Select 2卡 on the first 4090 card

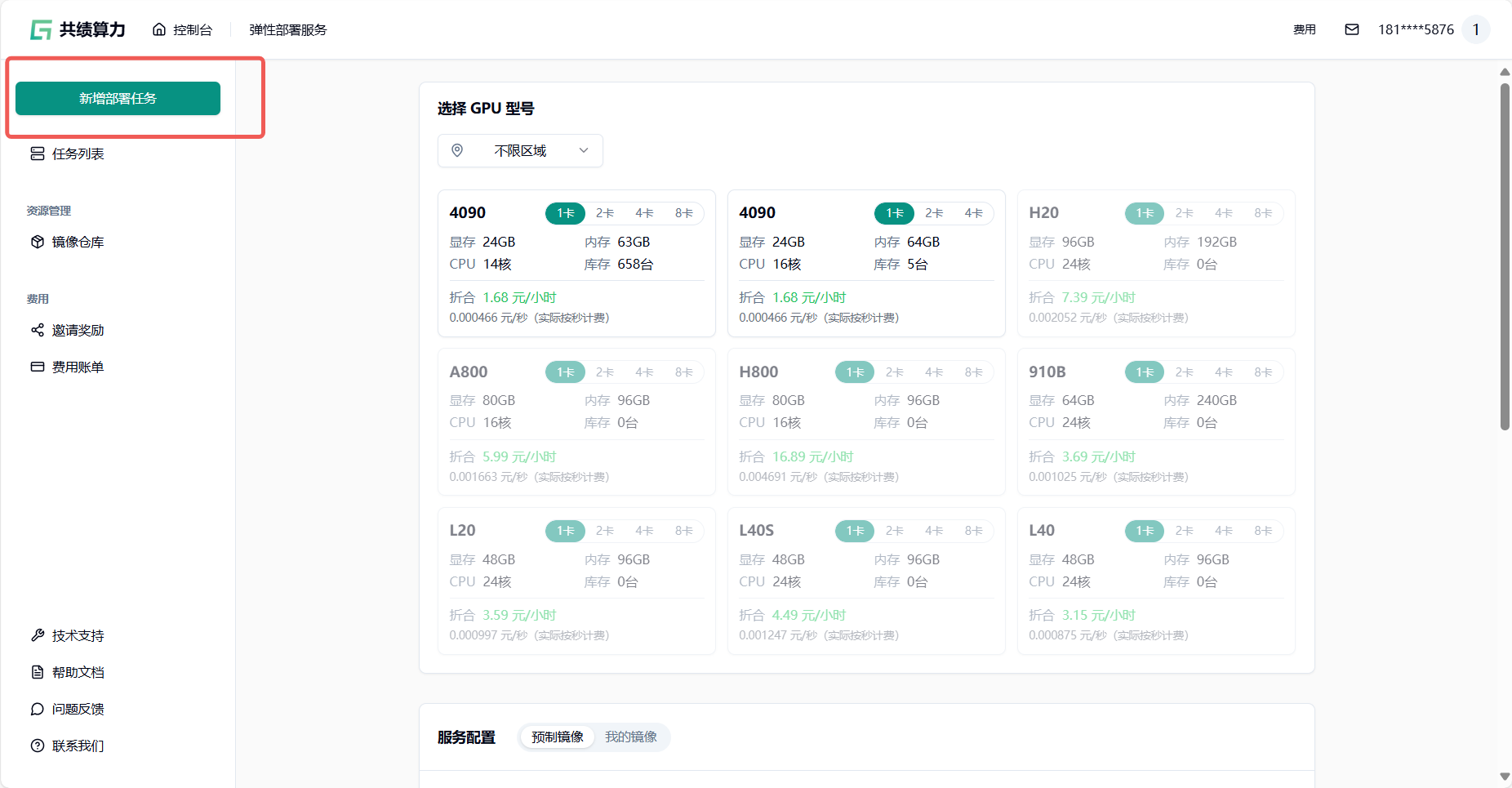(x=604, y=213)
